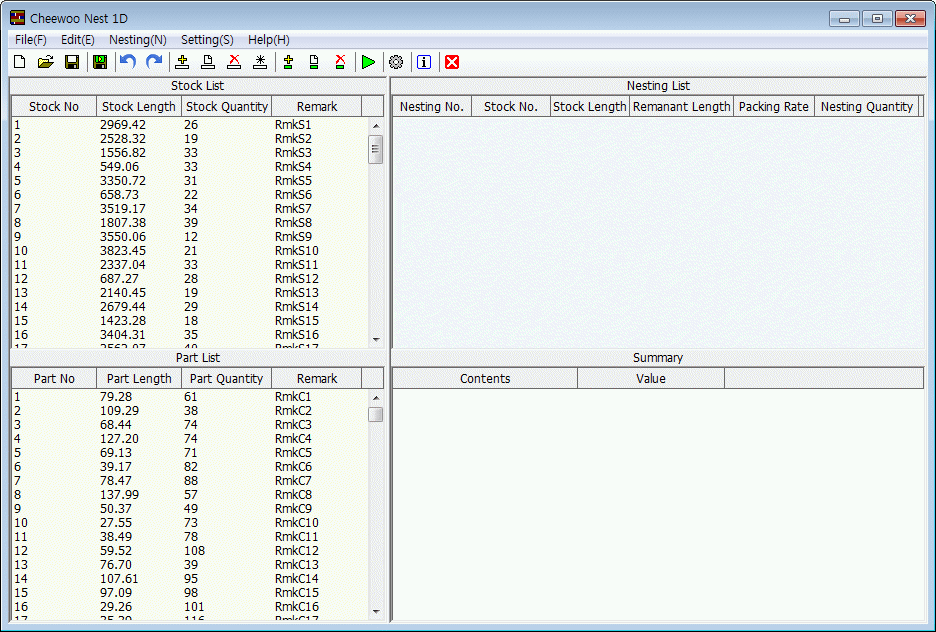Viewport: 936px width, 632px height.
Task: Click the Part Quantity column header
Action: click(x=227, y=379)
